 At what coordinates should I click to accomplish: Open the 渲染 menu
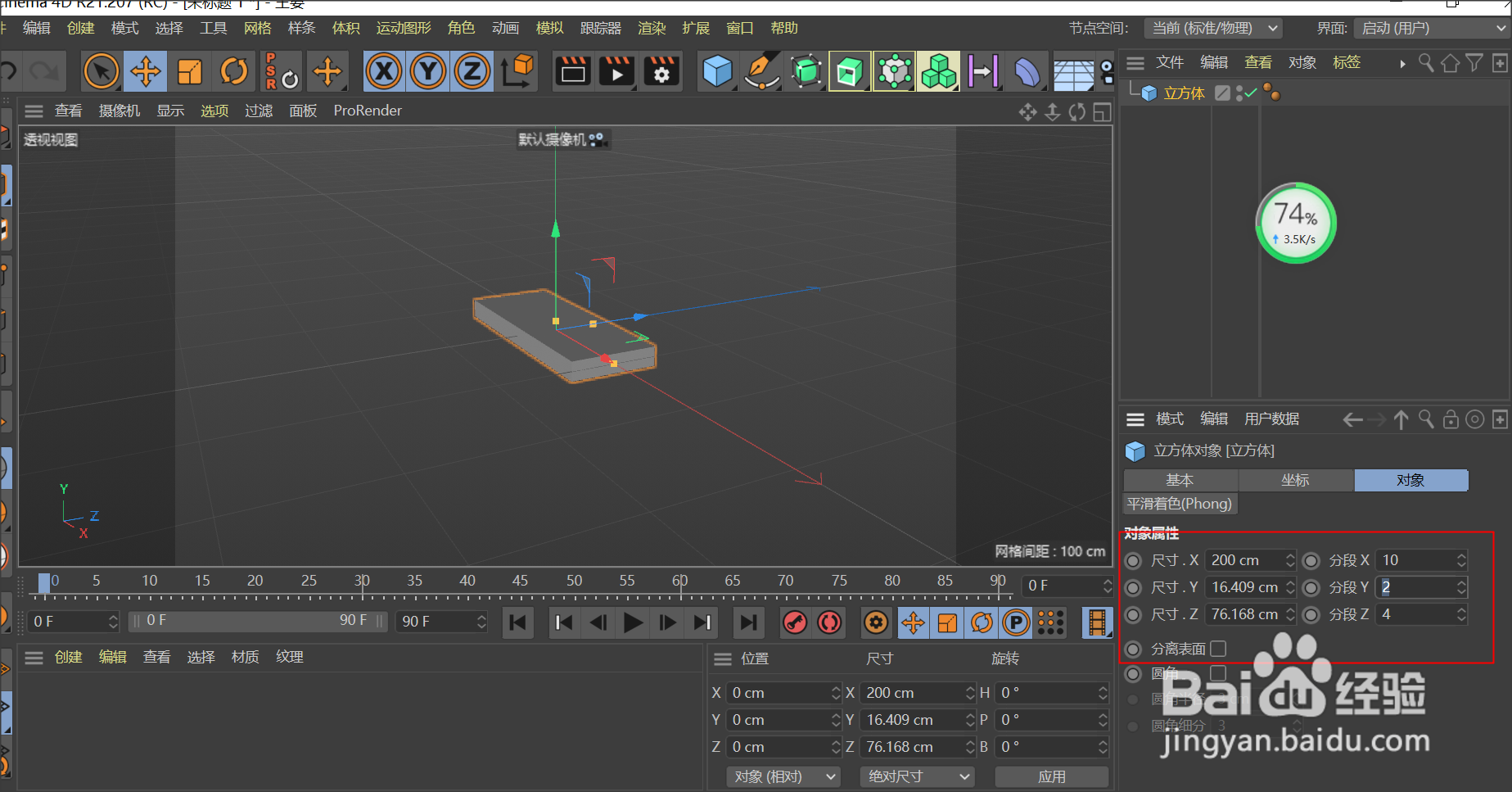(652, 28)
